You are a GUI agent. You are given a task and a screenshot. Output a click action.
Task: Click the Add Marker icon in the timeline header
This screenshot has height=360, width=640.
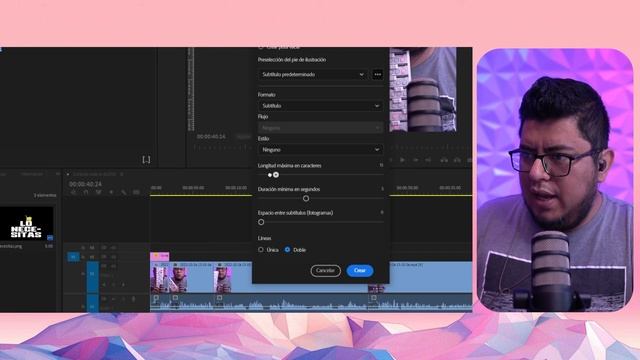tap(111, 192)
